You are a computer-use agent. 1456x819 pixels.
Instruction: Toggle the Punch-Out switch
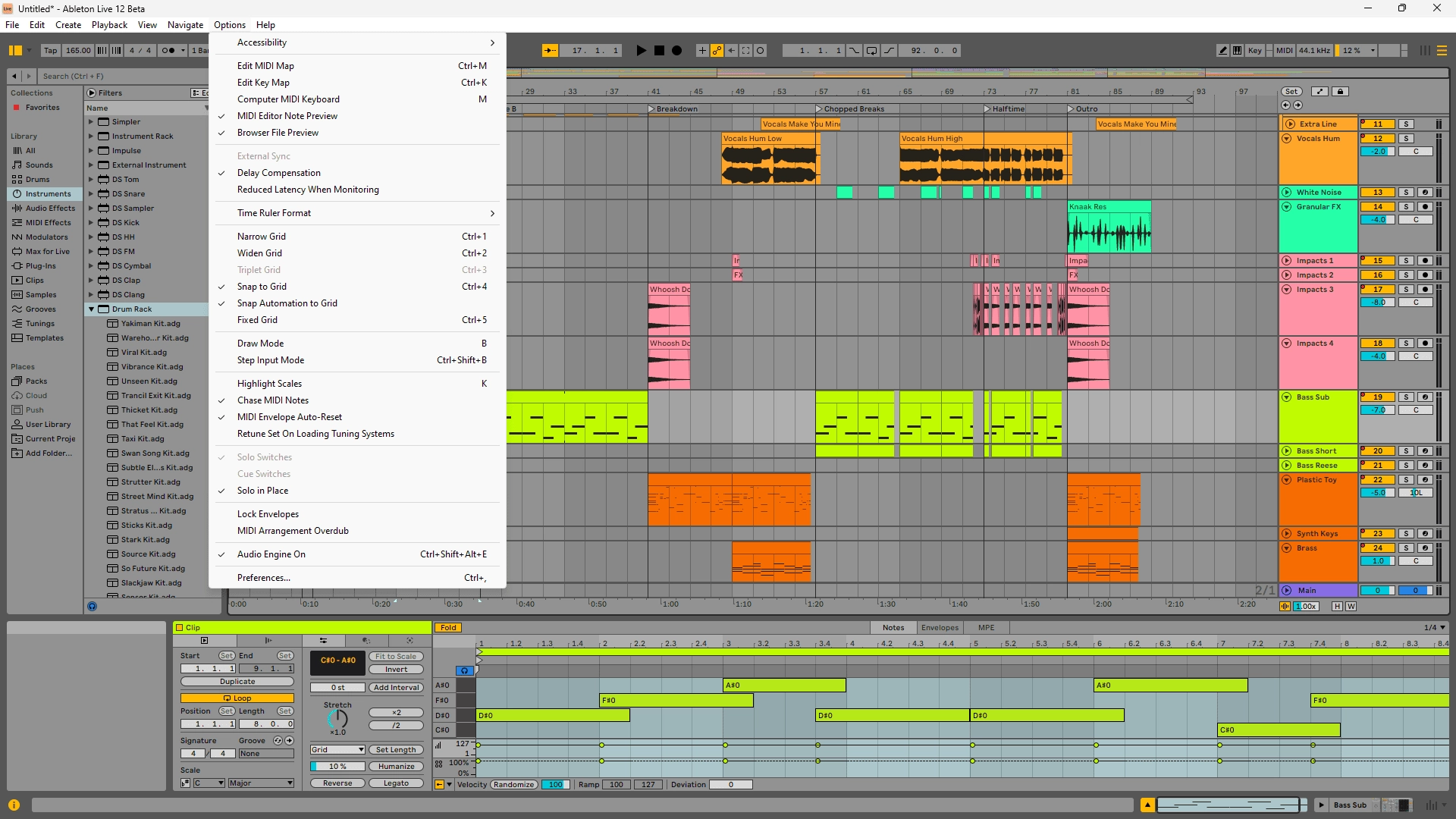click(x=890, y=51)
